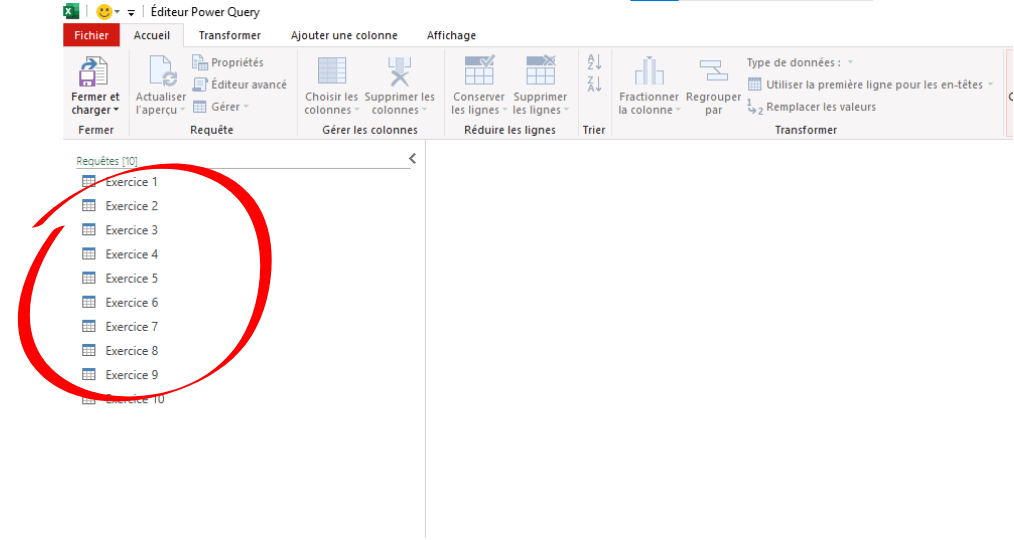This screenshot has width=1014, height=540.
Task: Click Supprimer les colonnes icon
Action: pos(399,72)
